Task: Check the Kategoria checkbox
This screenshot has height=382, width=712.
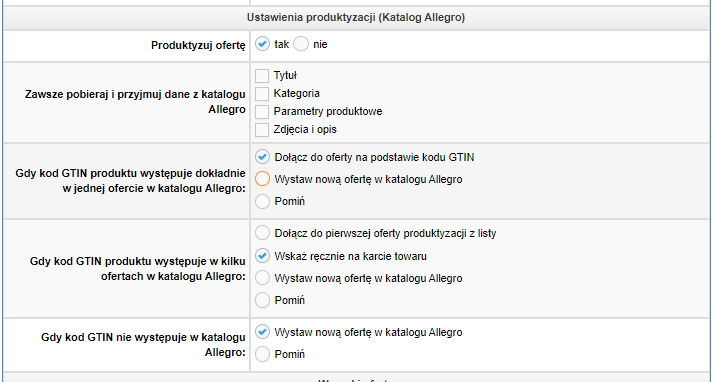Action: point(262,94)
